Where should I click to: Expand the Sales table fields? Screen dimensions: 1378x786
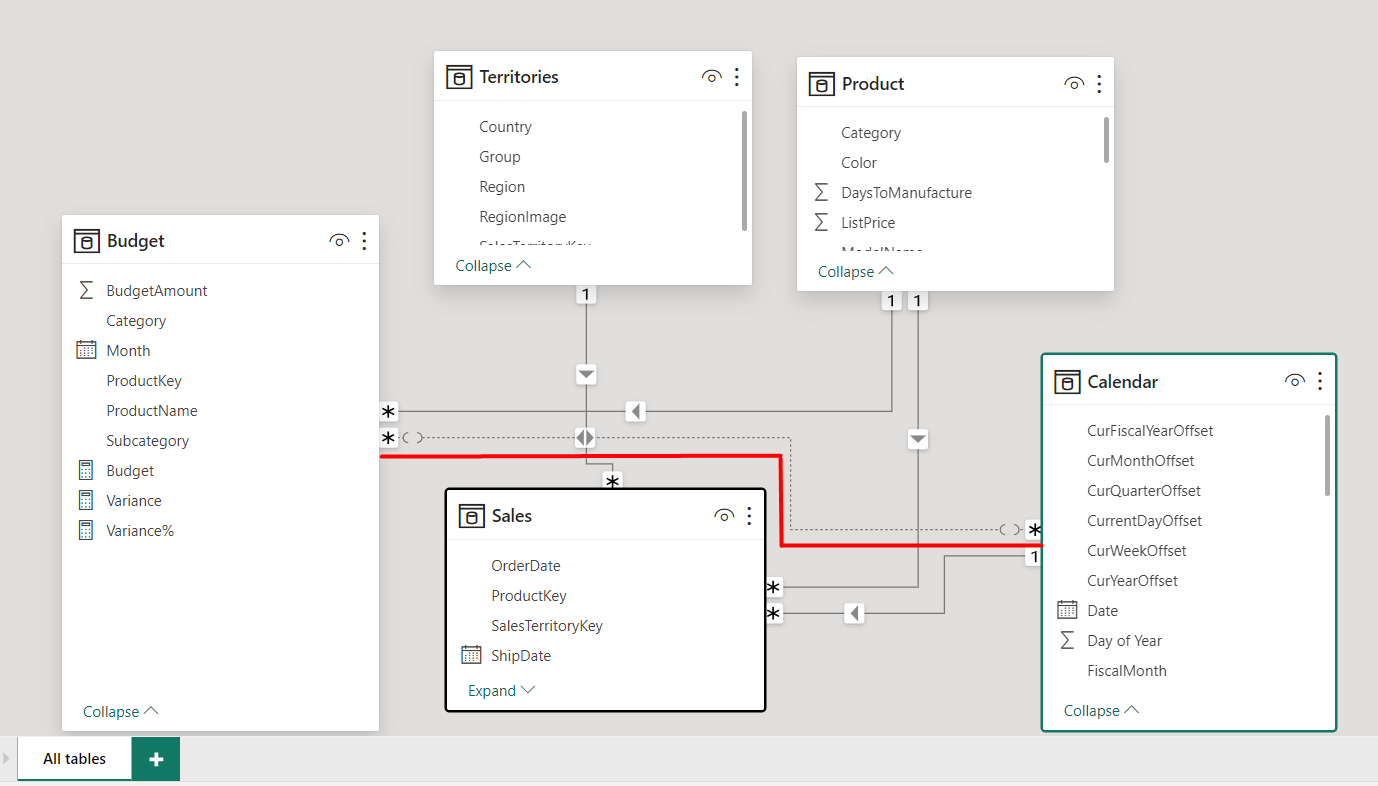coord(500,690)
